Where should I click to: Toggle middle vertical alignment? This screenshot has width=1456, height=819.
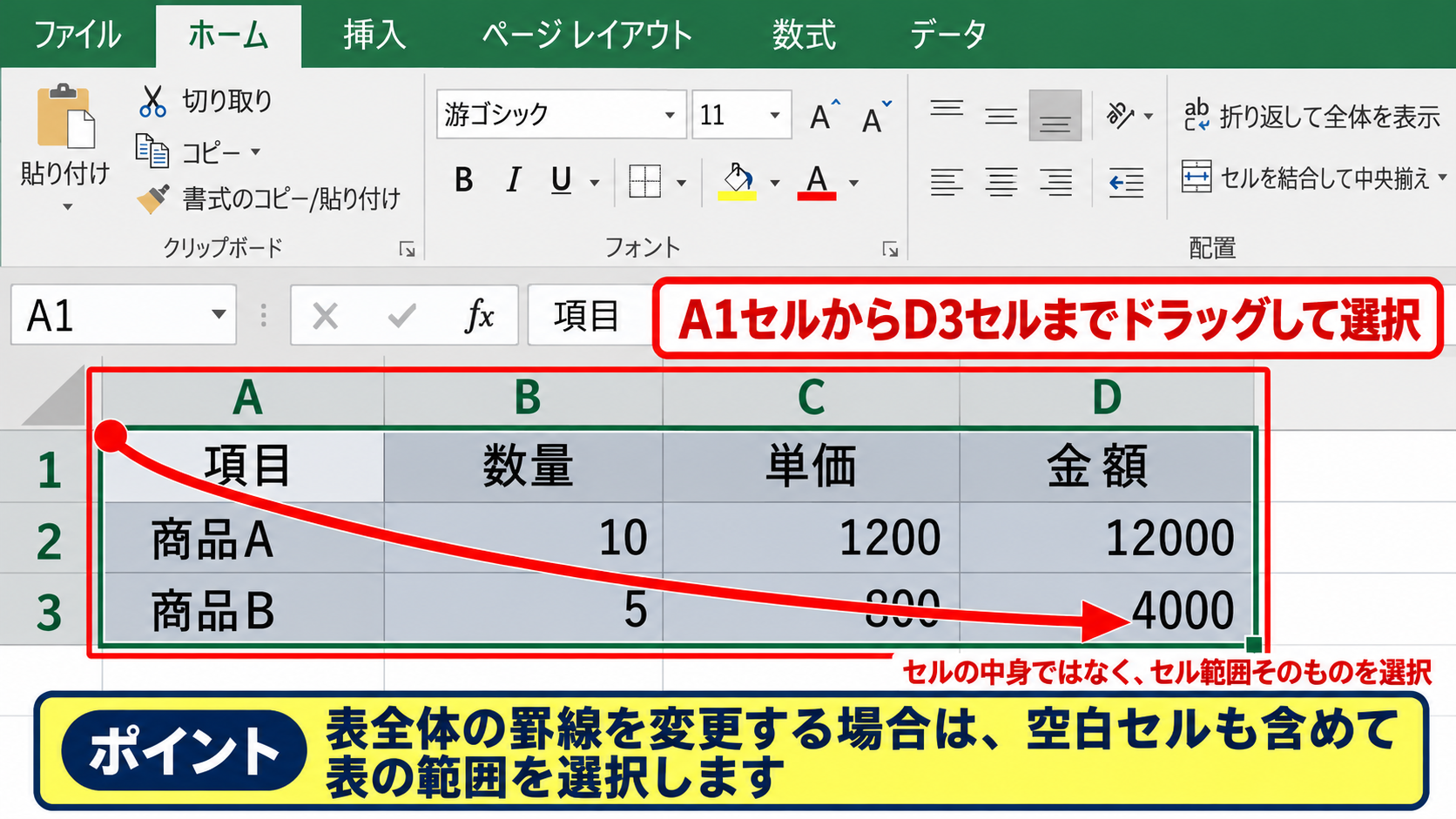coord(1001,115)
